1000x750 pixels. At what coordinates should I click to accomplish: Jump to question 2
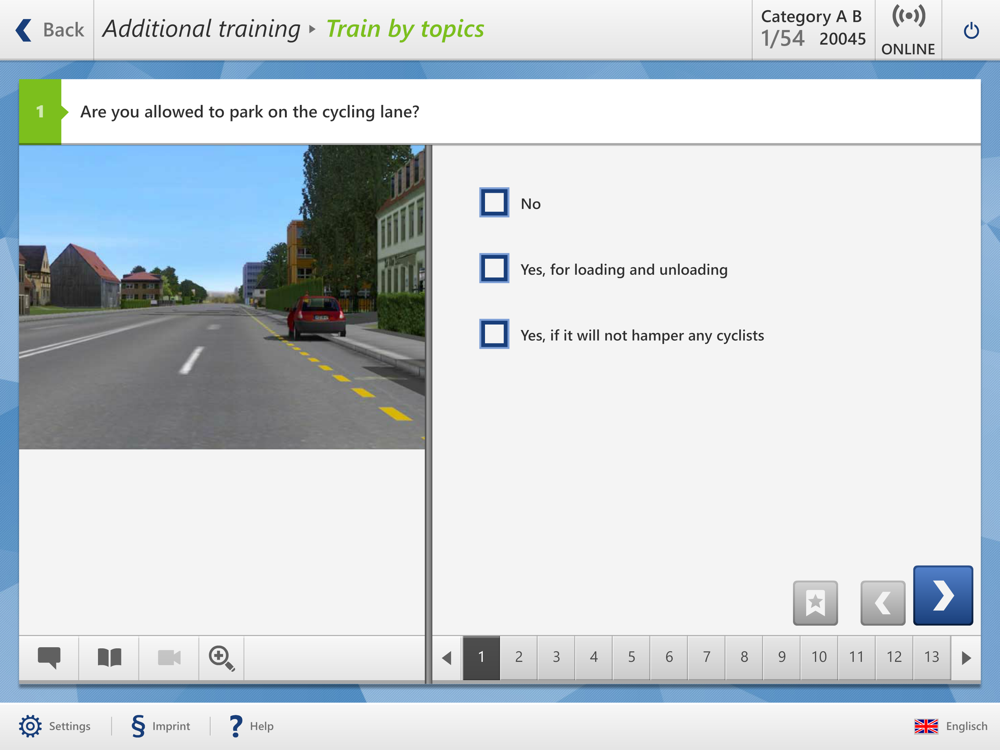point(518,658)
